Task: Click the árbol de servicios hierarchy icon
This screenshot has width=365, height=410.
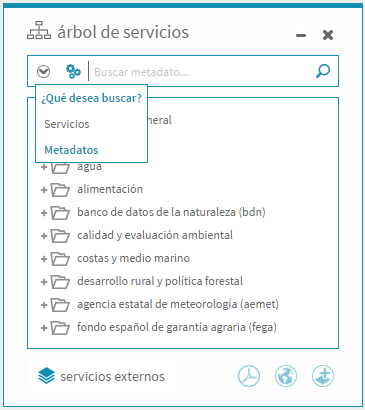Action: [39, 30]
